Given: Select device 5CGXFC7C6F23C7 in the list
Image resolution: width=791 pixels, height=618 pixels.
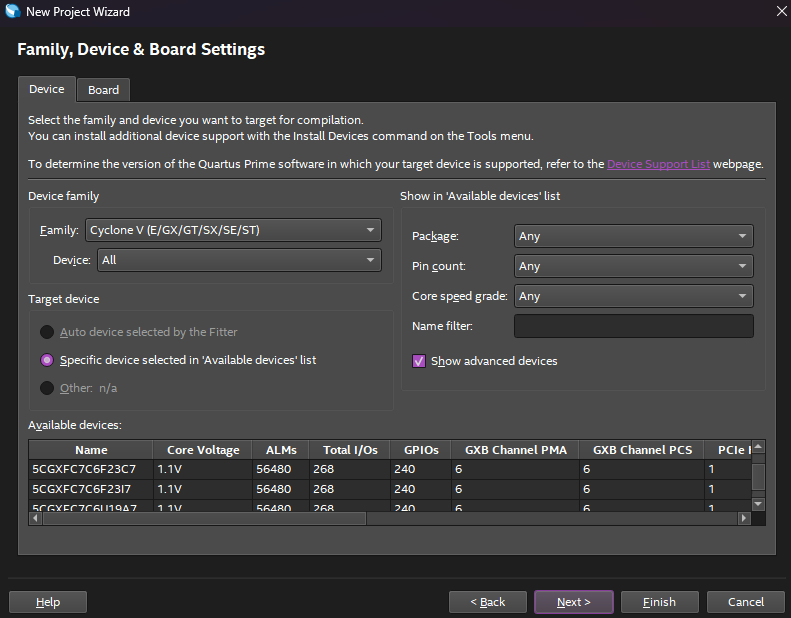Looking at the screenshot, I should [x=84, y=469].
